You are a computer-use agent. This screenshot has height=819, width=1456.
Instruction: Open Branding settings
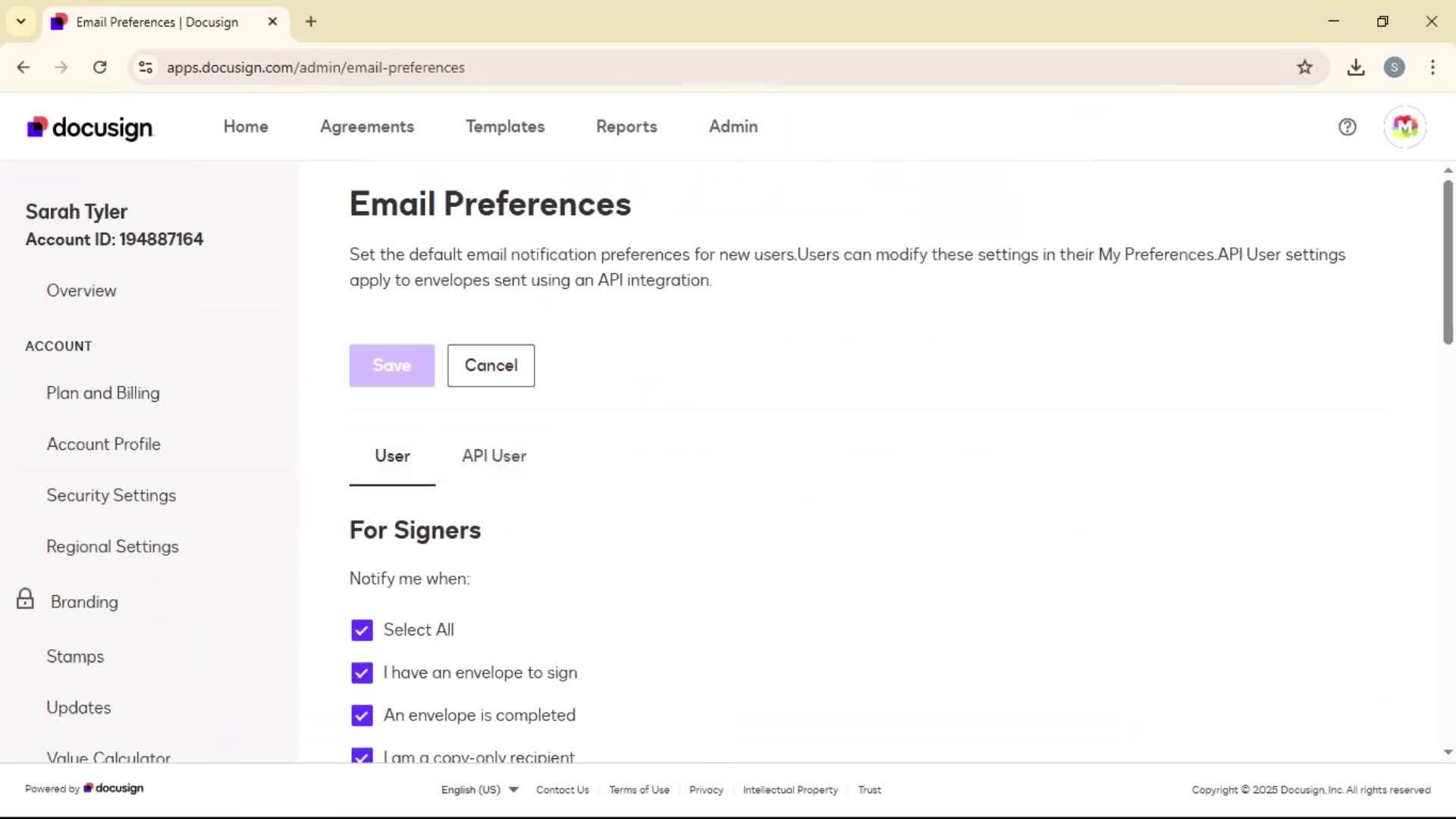point(84,602)
